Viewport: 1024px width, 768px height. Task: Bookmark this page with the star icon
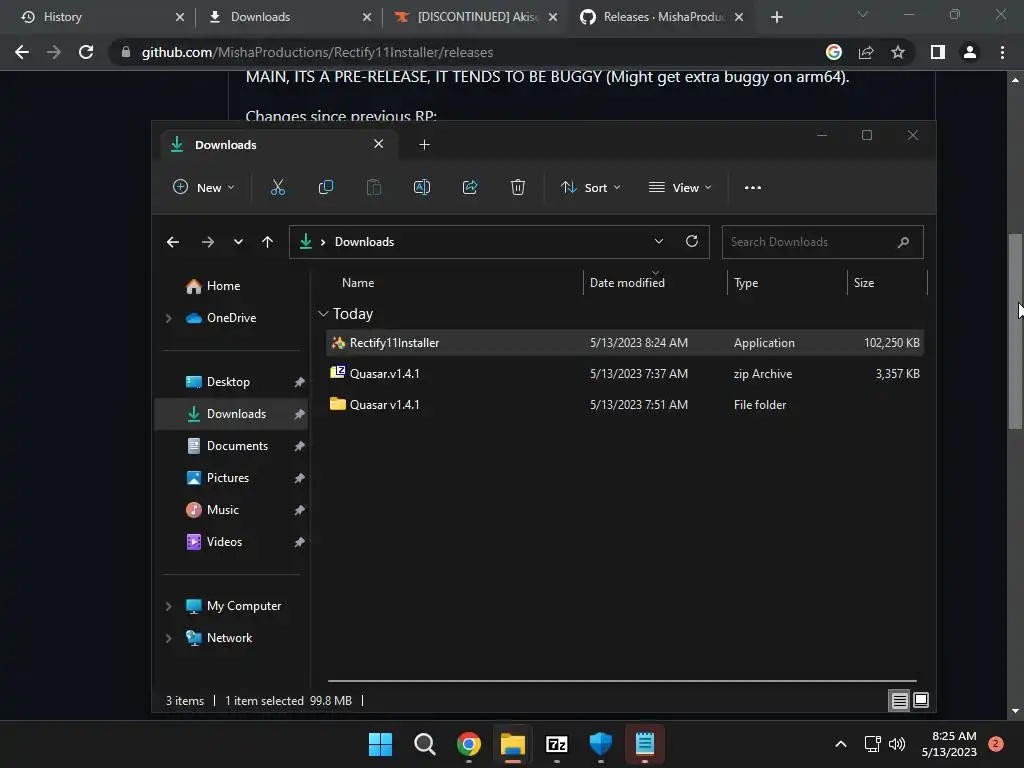click(898, 52)
